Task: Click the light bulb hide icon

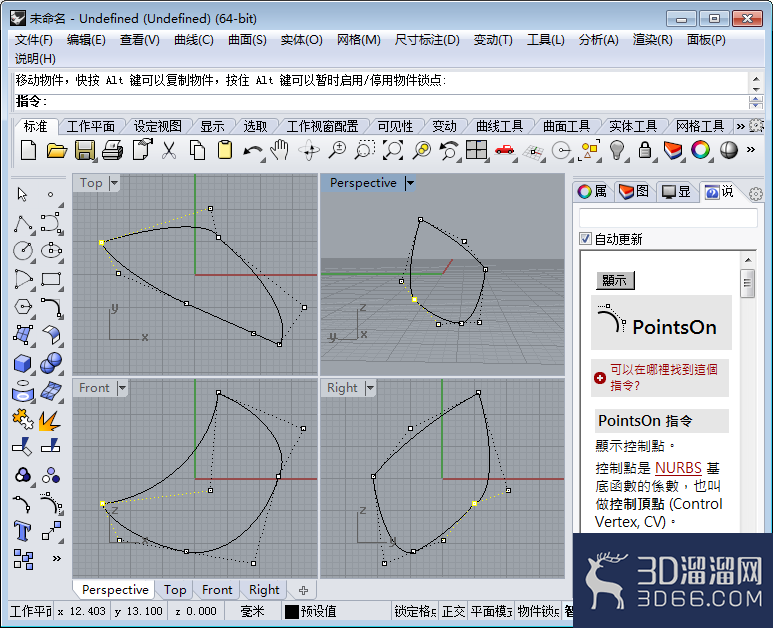Action: [617, 150]
